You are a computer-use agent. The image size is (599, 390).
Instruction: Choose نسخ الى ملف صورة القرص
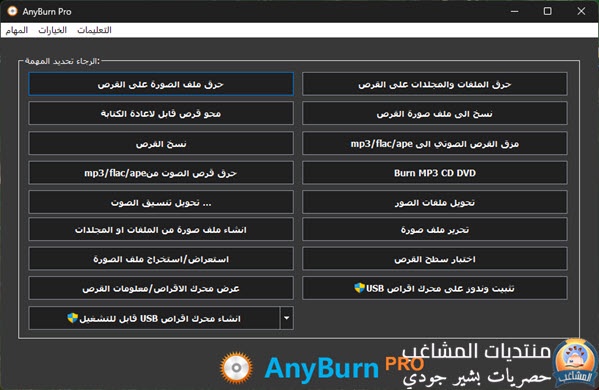(x=435, y=113)
